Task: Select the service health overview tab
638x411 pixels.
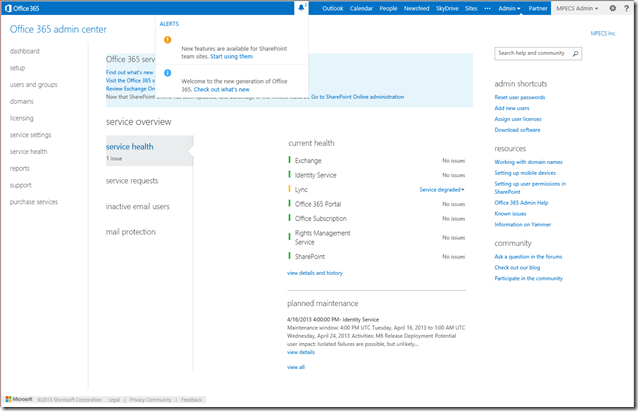Action: [149, 151]
